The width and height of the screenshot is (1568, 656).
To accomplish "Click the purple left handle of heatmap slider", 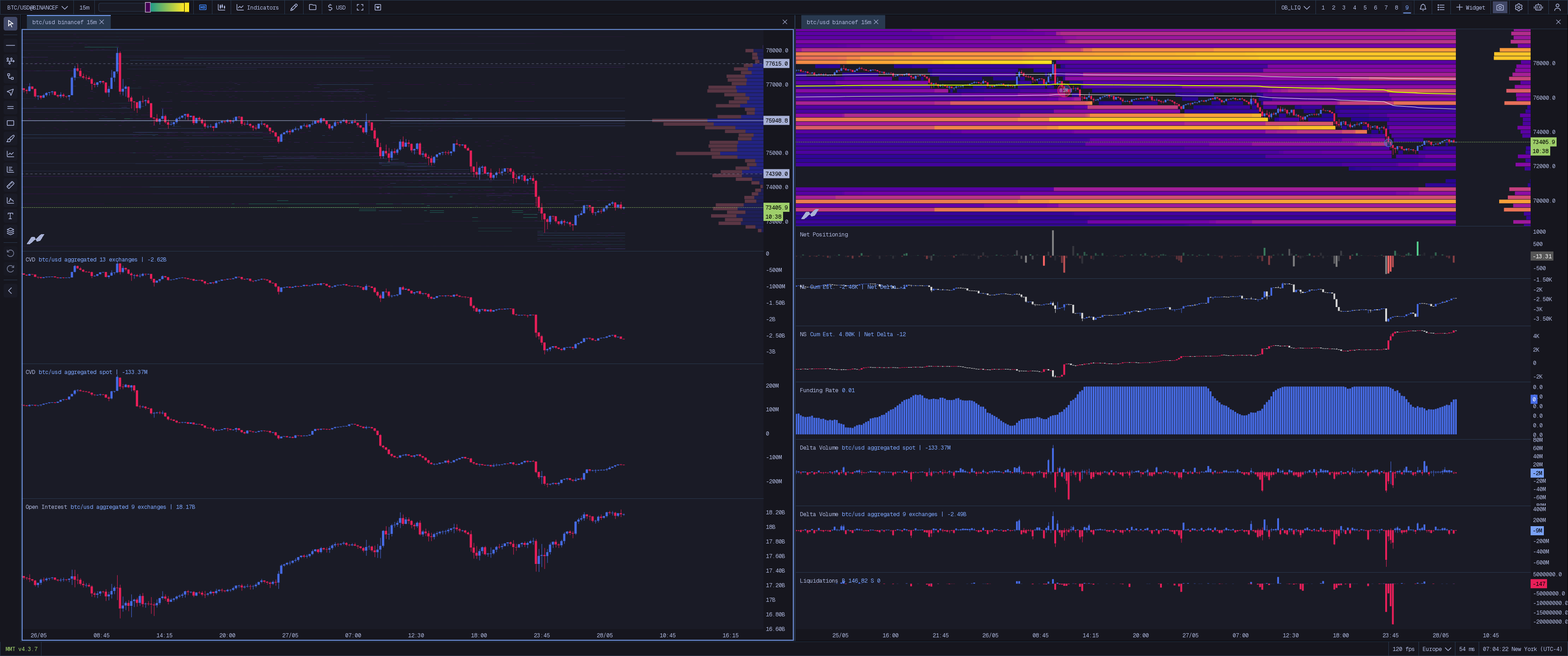I will pos(147,7).
